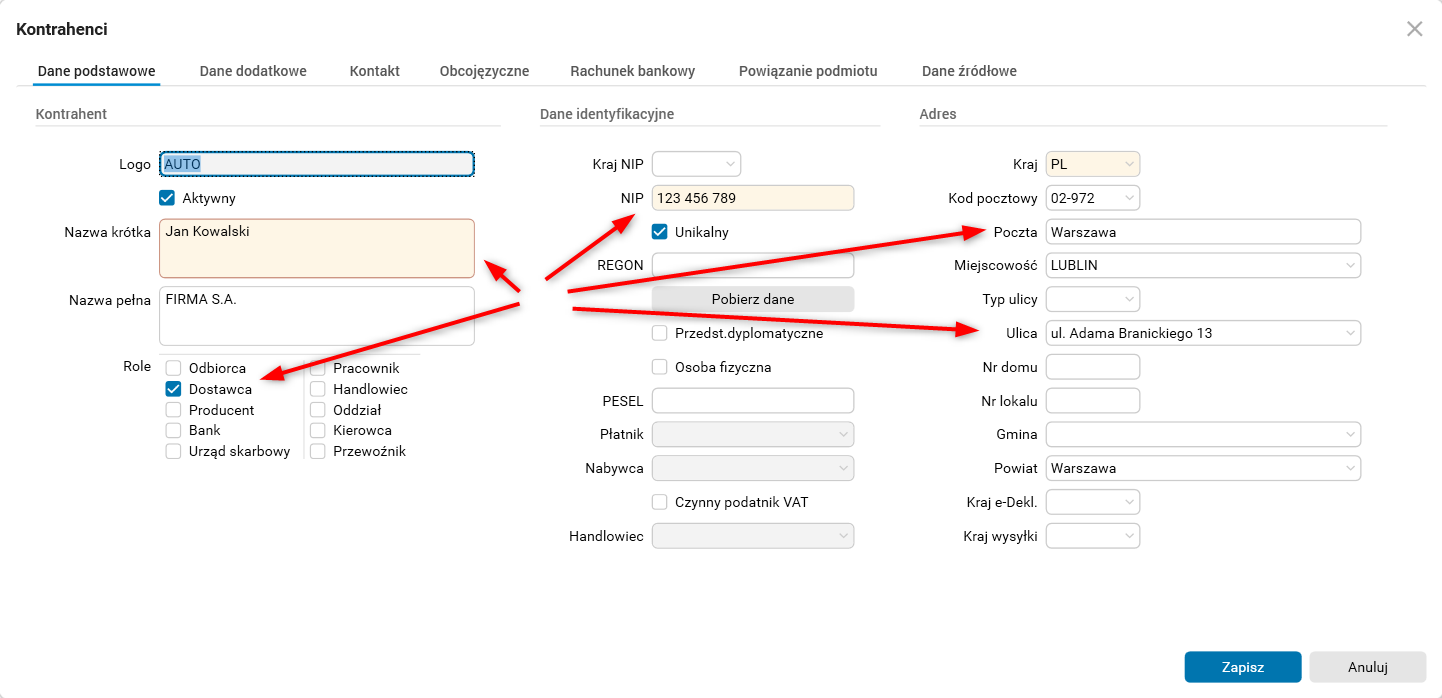Toggle the Aktywny checkbox
1442x698 pixels.
pyautogui.click(x=167, y=198)
